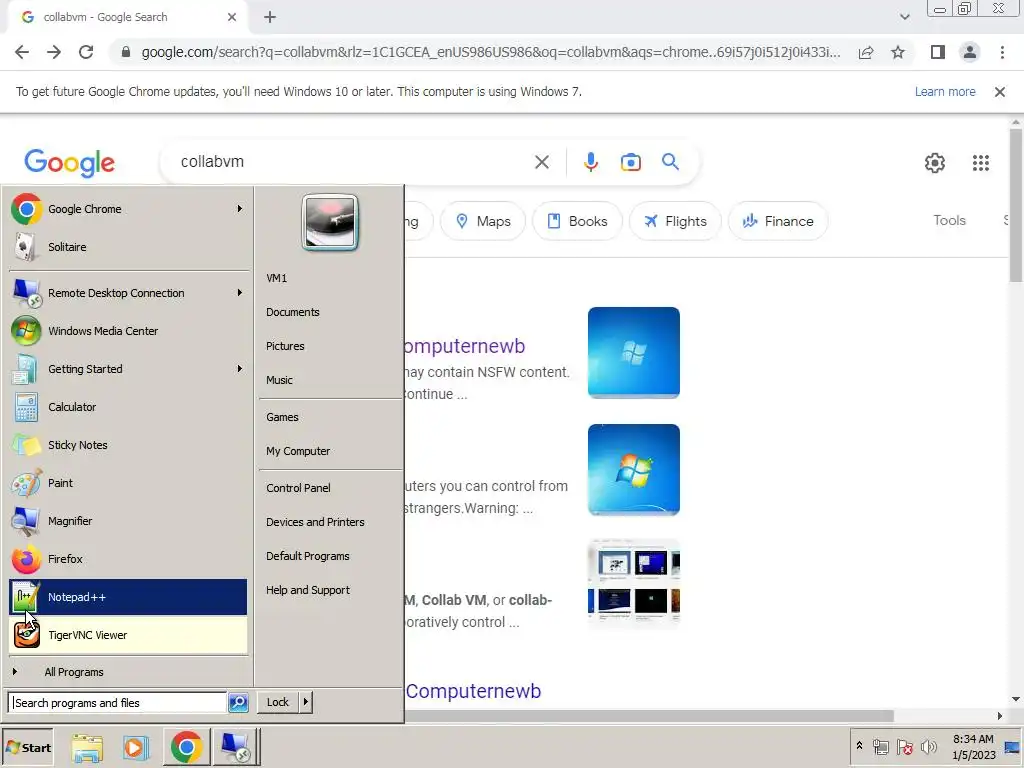This screenshot has height=768, width=1024.
Task: Open Help and Support
Action: click(x=308, y=590)
